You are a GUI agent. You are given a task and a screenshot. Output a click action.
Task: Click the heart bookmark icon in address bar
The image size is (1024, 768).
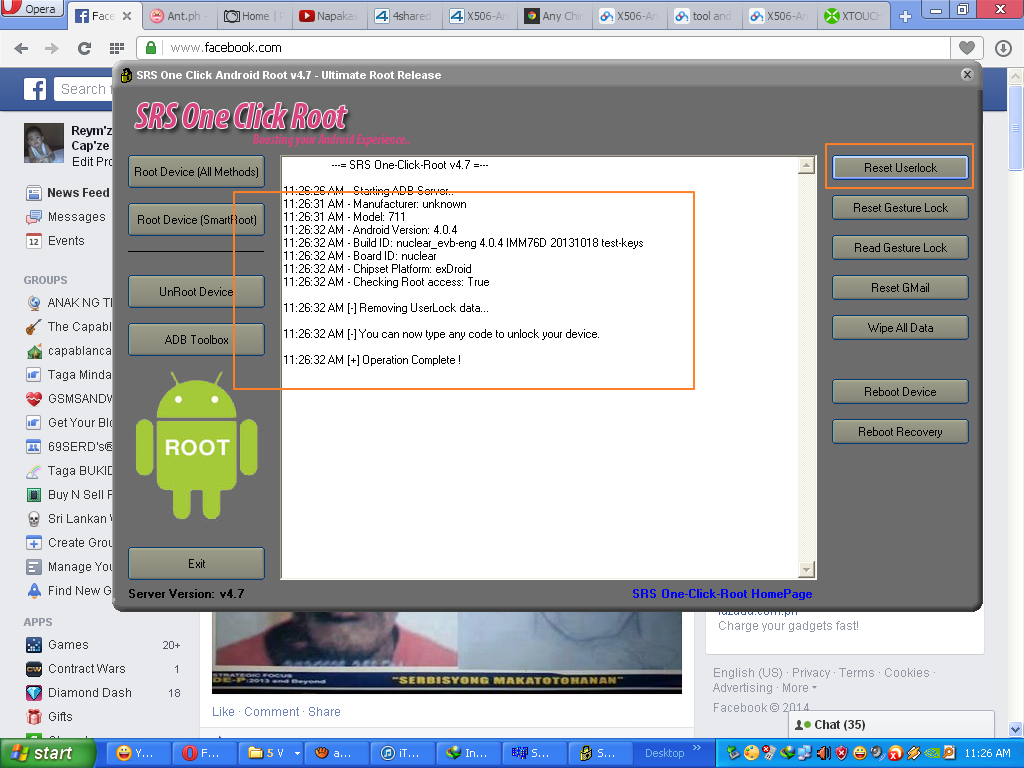tap(966, 48)
